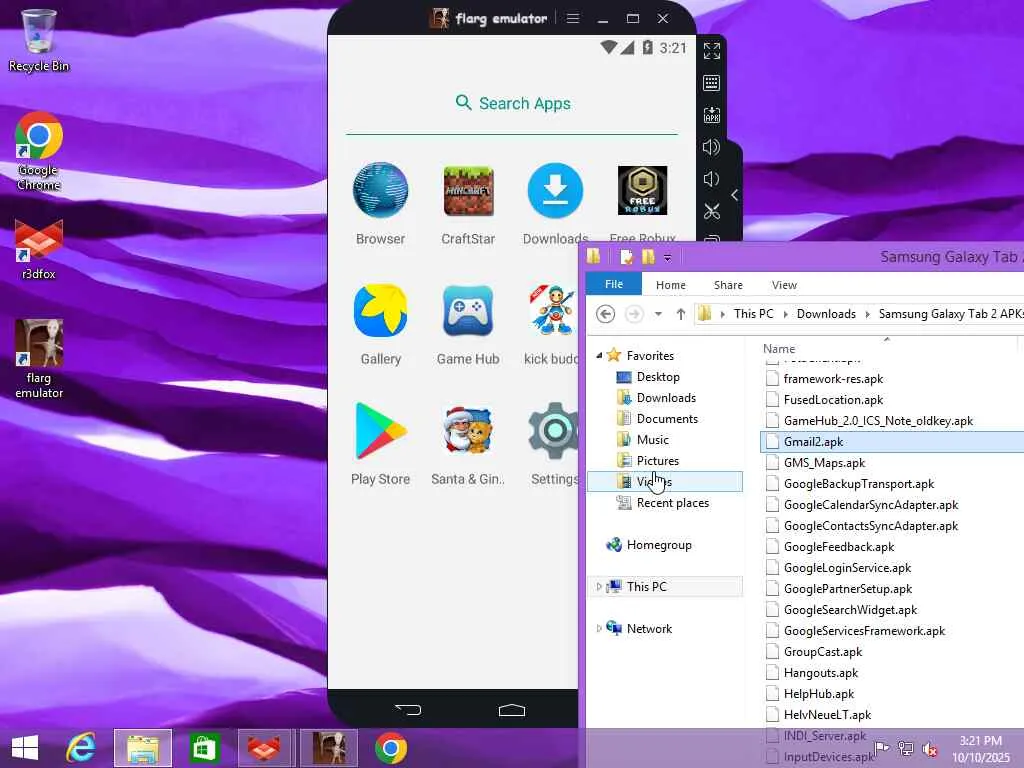Open the flarg emulator desktop shortcut
This screenshot has width=1024, height=768.
coord(39,359)
